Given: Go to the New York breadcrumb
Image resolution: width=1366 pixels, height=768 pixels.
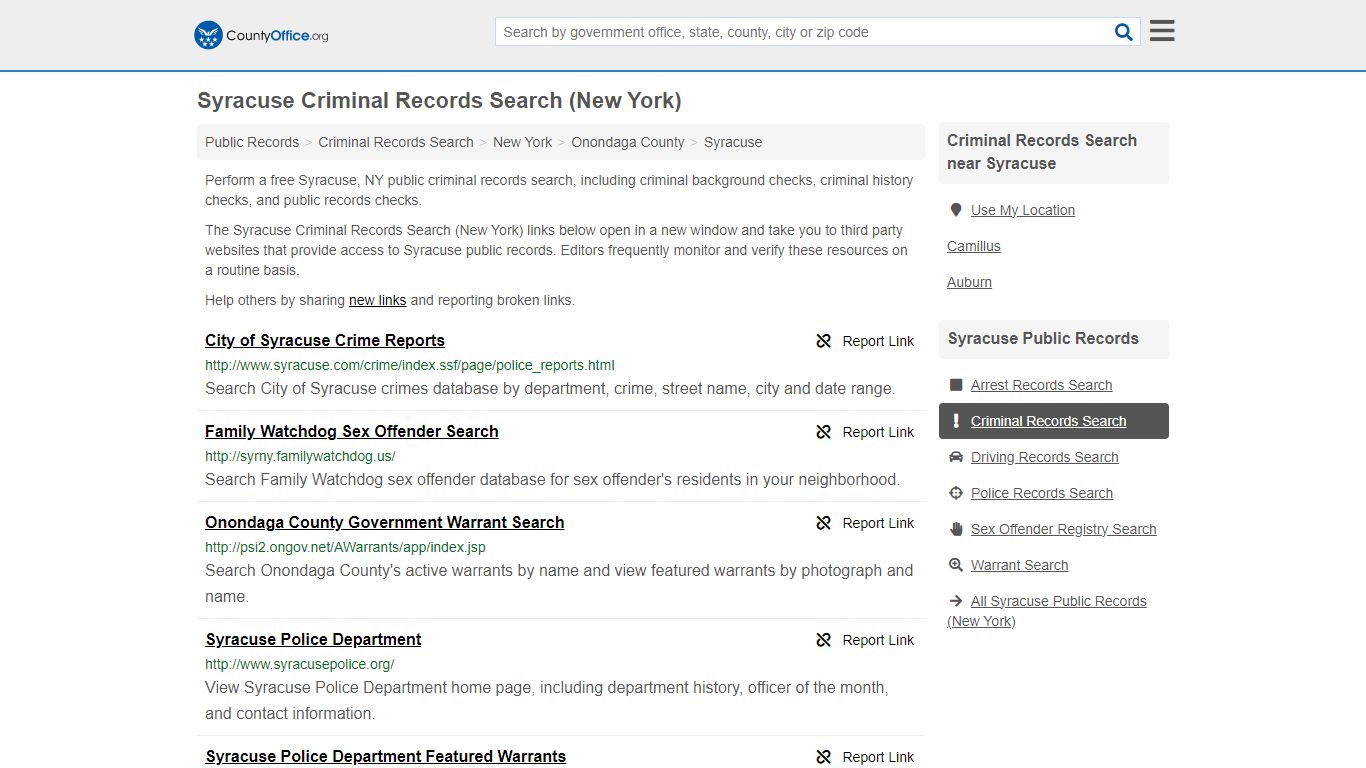Looking at the screenshot, I should [522, 142].
